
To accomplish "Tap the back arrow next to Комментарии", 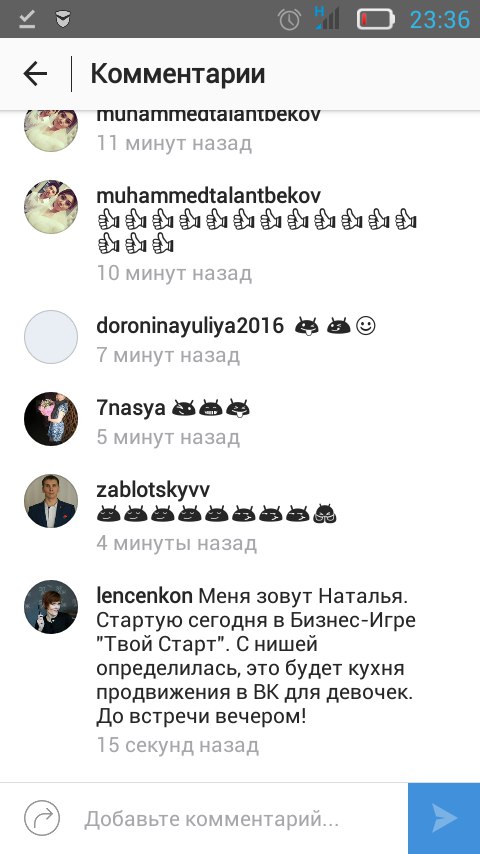I will point(35,74).
